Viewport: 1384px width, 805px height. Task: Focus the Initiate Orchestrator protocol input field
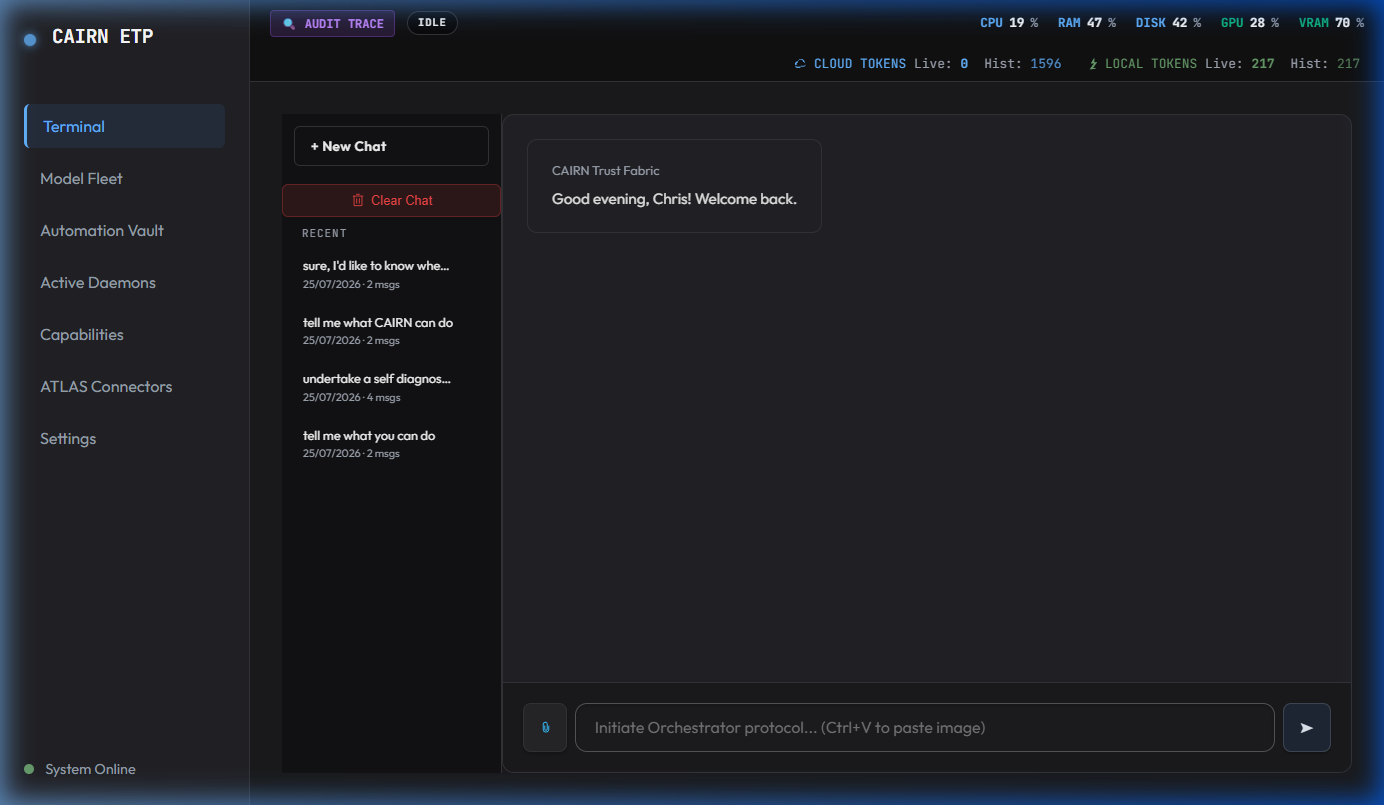(925, 727)
